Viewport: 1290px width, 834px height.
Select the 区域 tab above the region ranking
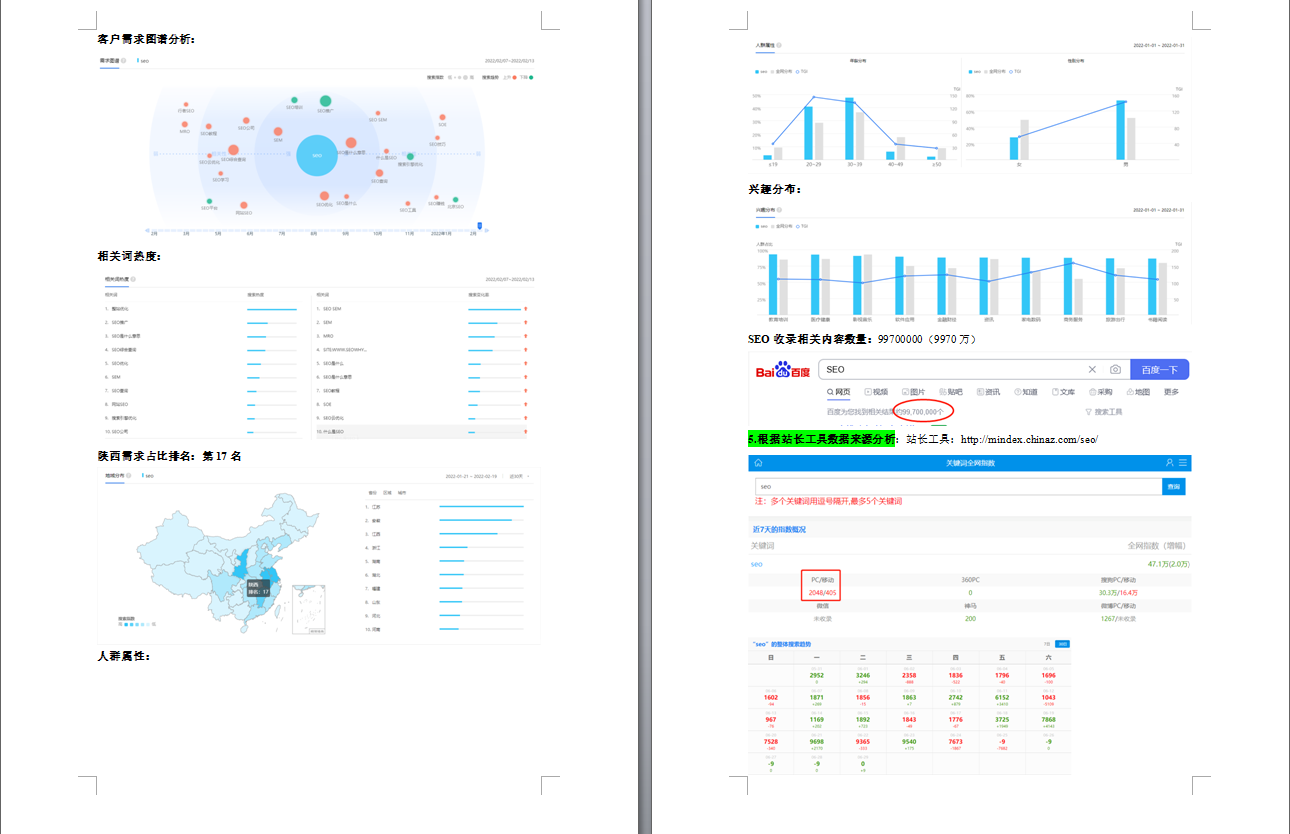pyautogui.click(x=387, y=493)
